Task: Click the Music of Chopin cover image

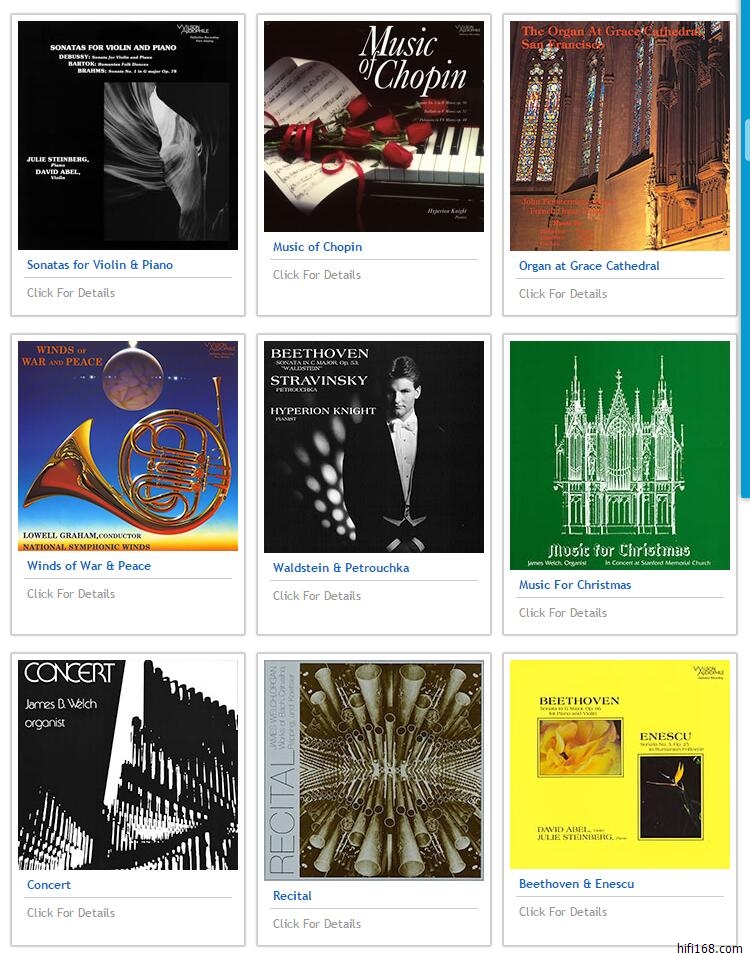Action: click(x=374, y=126)
